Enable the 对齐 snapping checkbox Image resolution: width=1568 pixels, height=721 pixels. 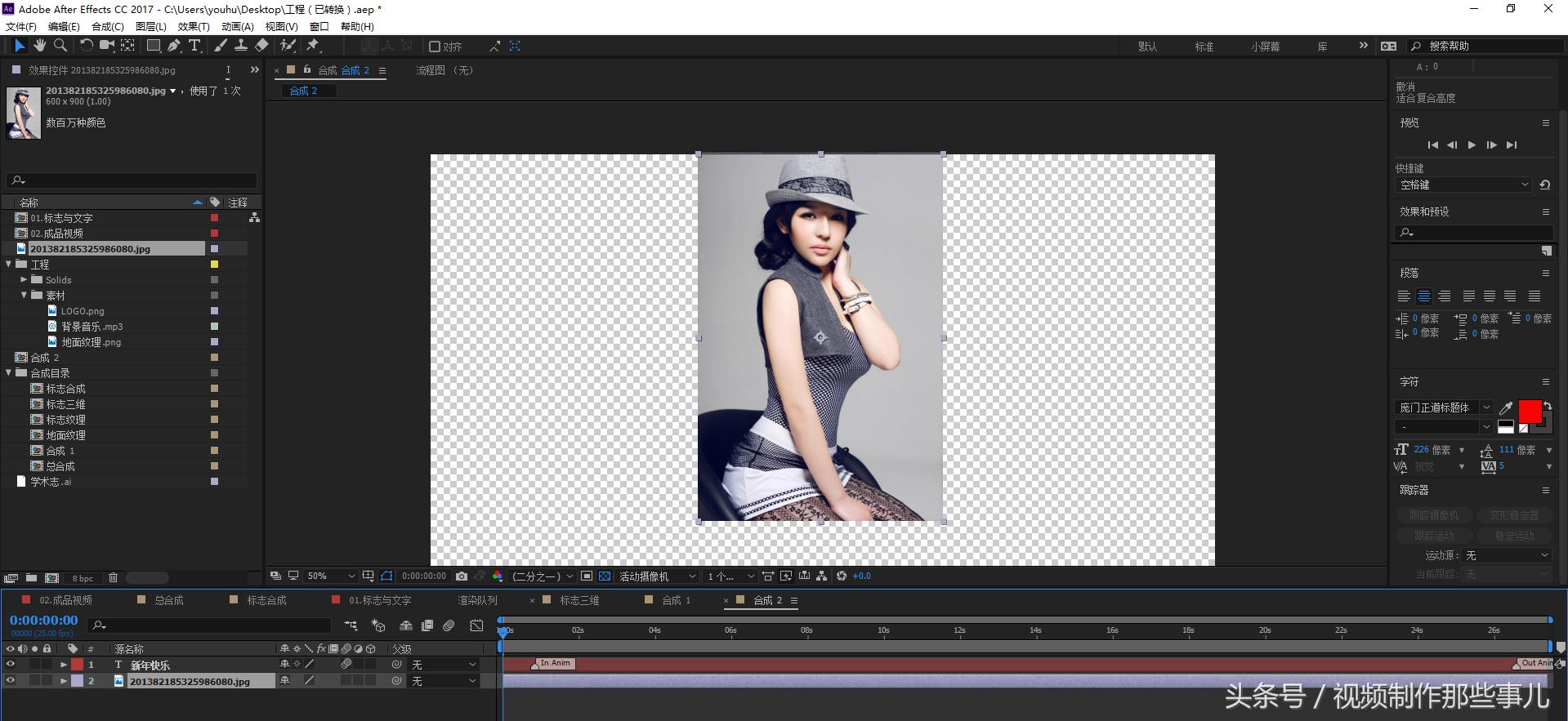click(435, 47)
